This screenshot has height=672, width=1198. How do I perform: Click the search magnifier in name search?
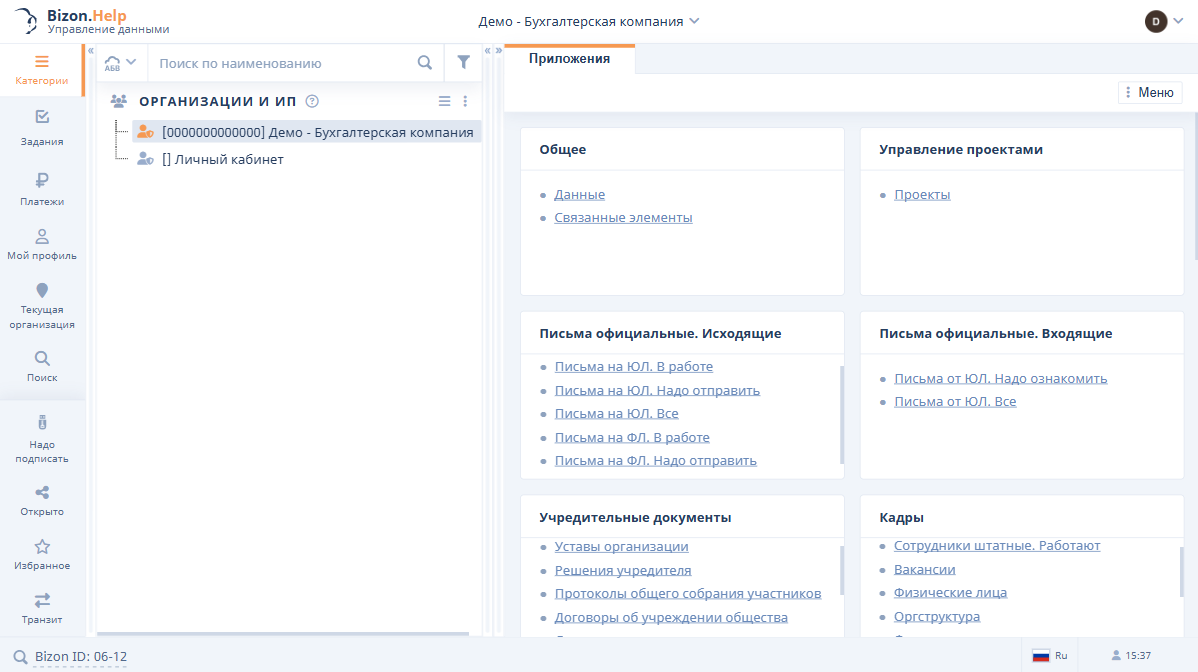[x=425, y=63]
